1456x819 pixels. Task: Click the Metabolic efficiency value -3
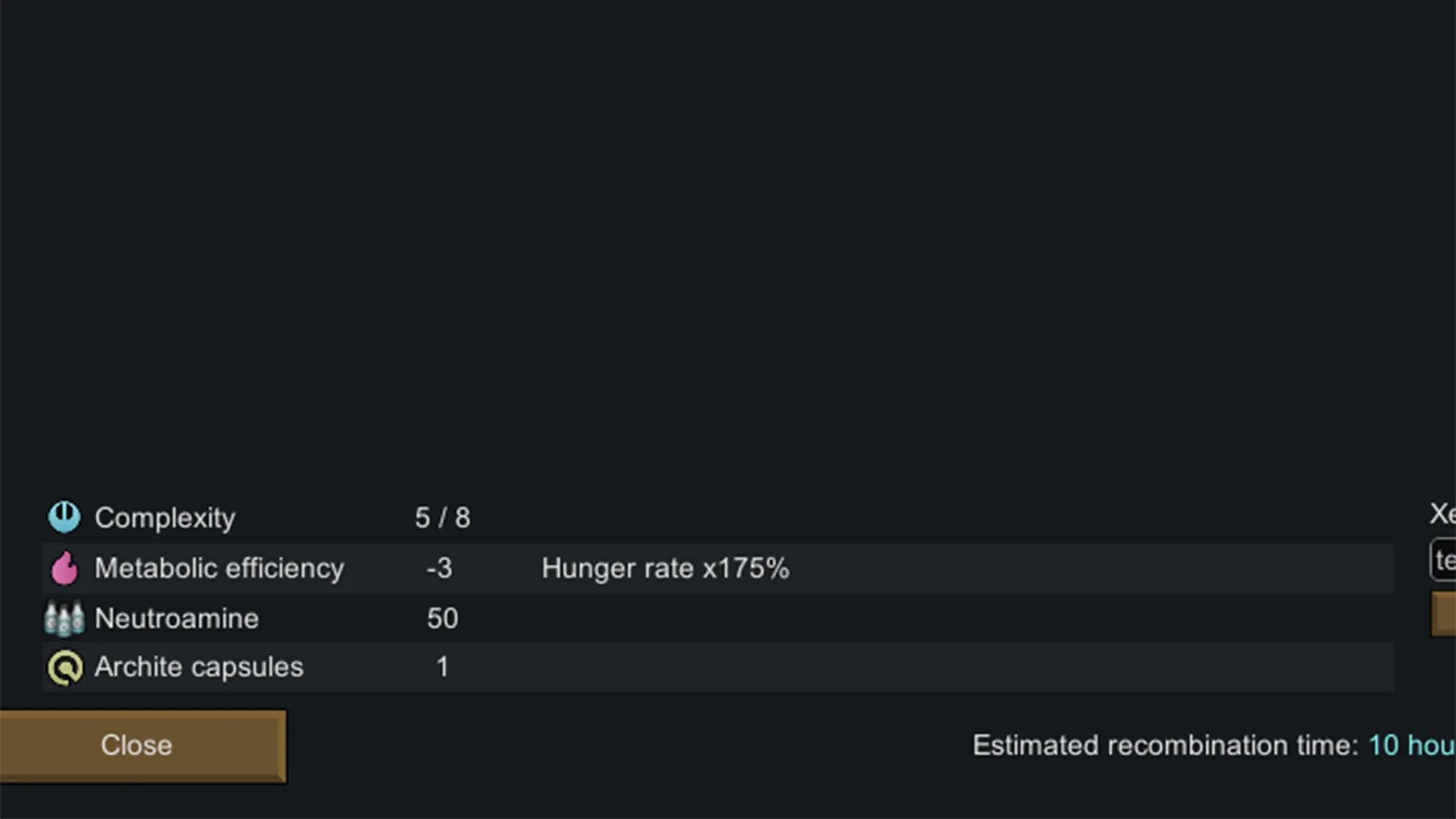pos(439,568)
